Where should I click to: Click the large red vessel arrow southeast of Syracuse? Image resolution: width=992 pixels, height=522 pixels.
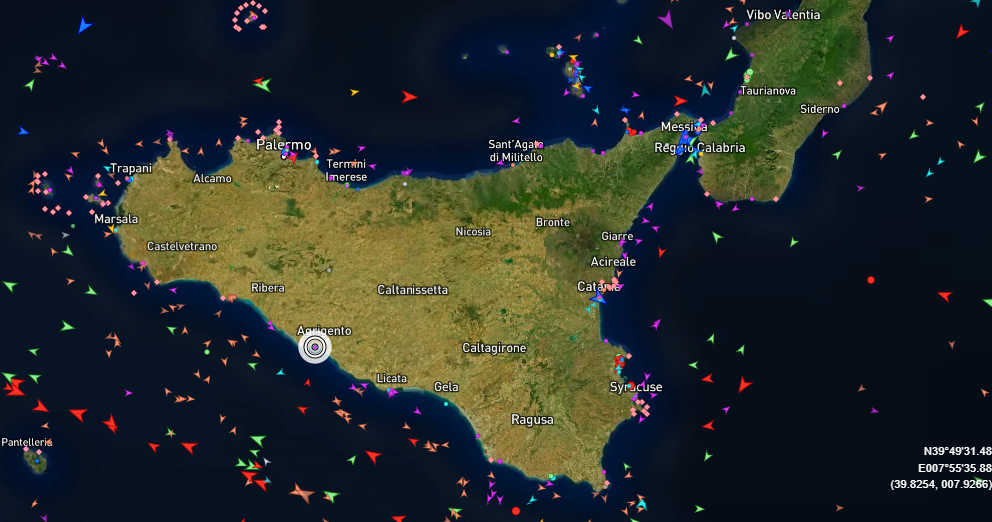743,384
